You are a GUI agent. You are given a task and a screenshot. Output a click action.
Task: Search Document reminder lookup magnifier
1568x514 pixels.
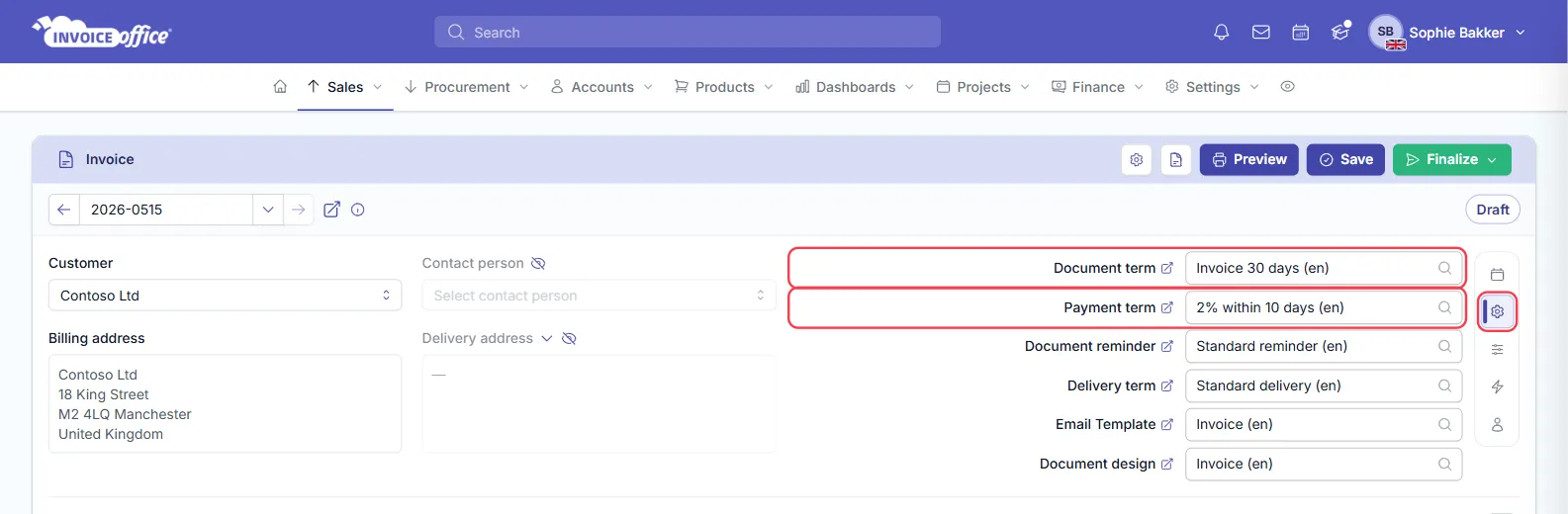1444,346
